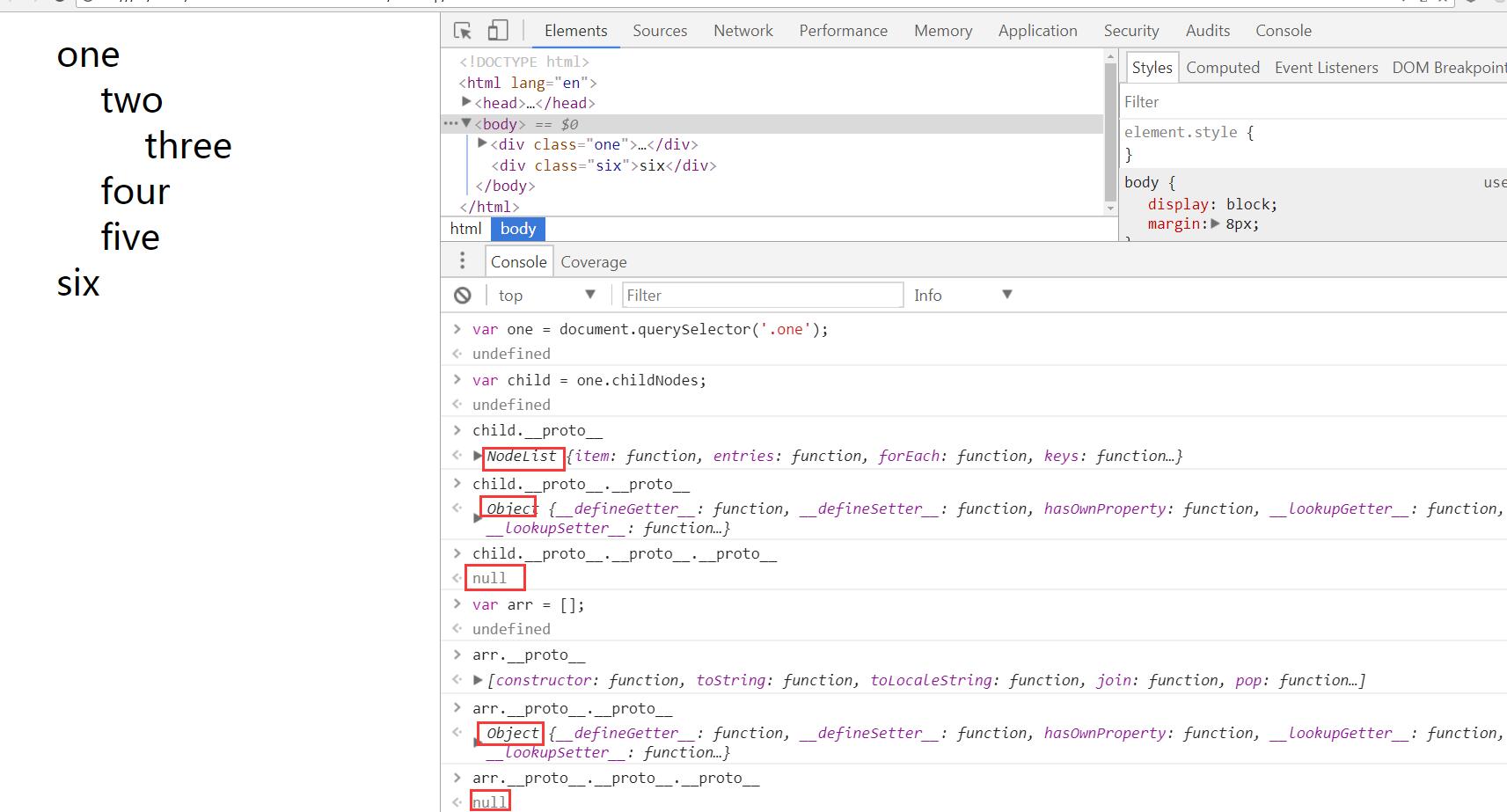
Task: Click the child.__proto__ input line
Action: 538,430
